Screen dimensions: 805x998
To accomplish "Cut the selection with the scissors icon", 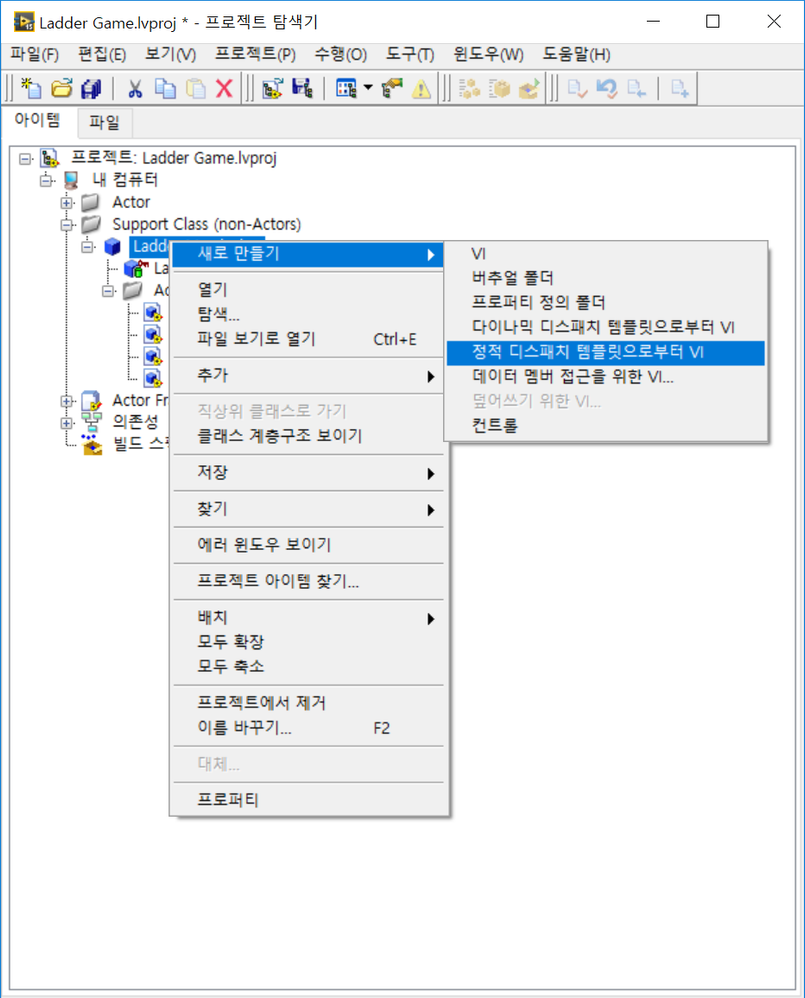I will pos(134,88).
